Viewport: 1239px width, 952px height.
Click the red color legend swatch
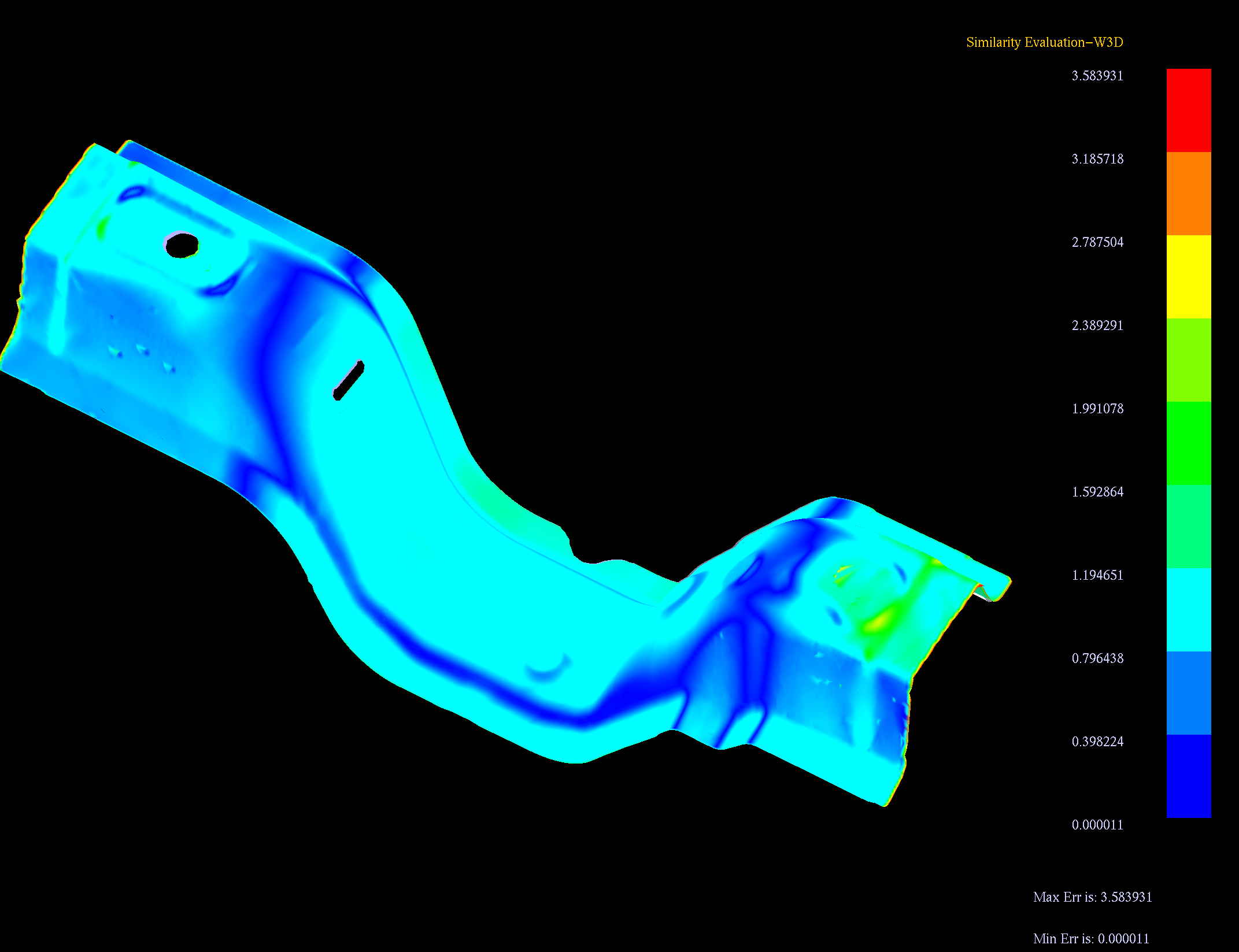pyautogui.click(x=1188, y=110)
